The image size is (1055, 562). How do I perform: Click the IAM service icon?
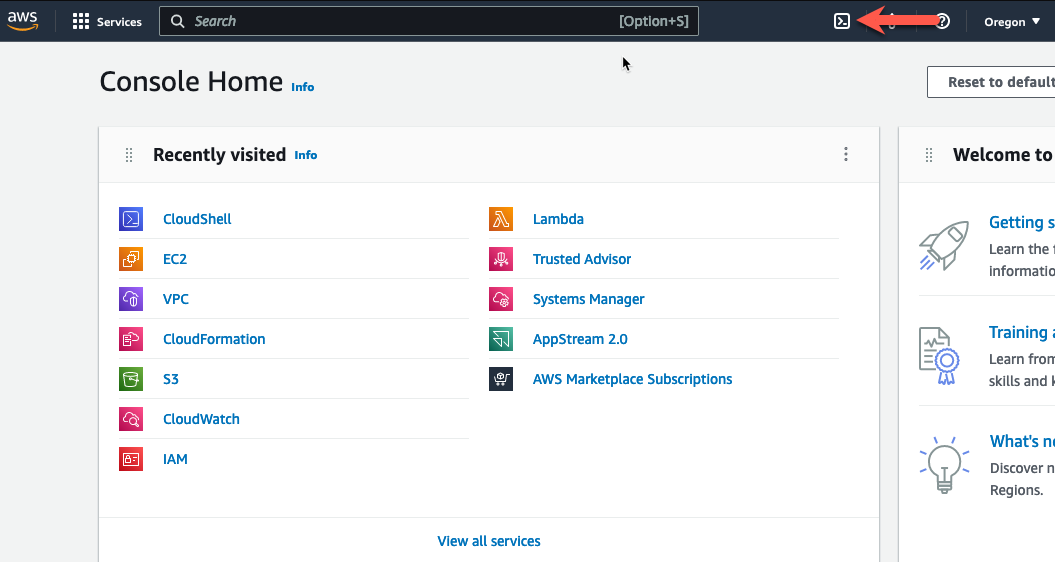coord(131,459)
